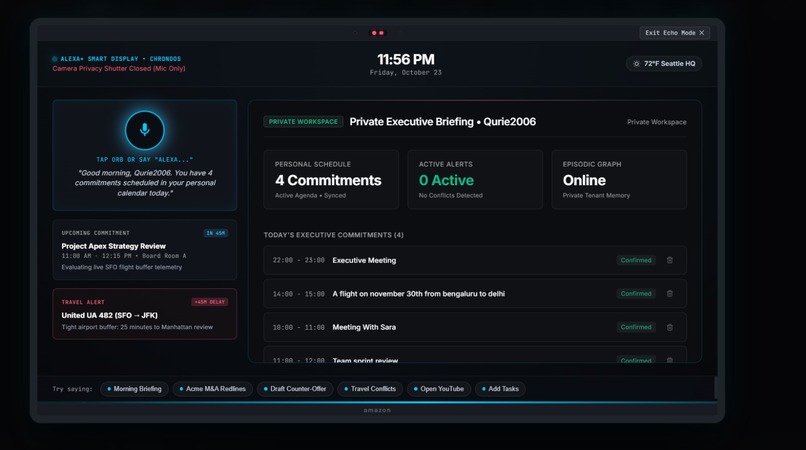Open the United UA 482 travel alert

tap(144, 314)
